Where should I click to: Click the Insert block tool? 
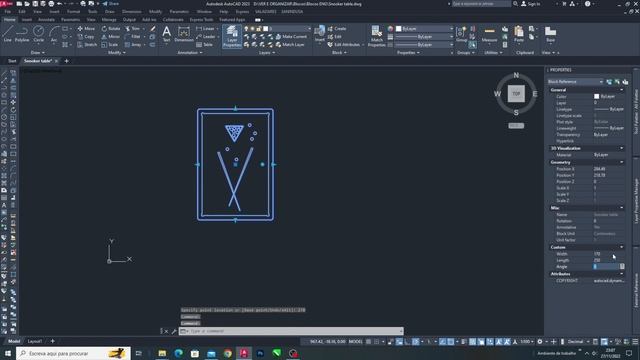tap(320, 34)
